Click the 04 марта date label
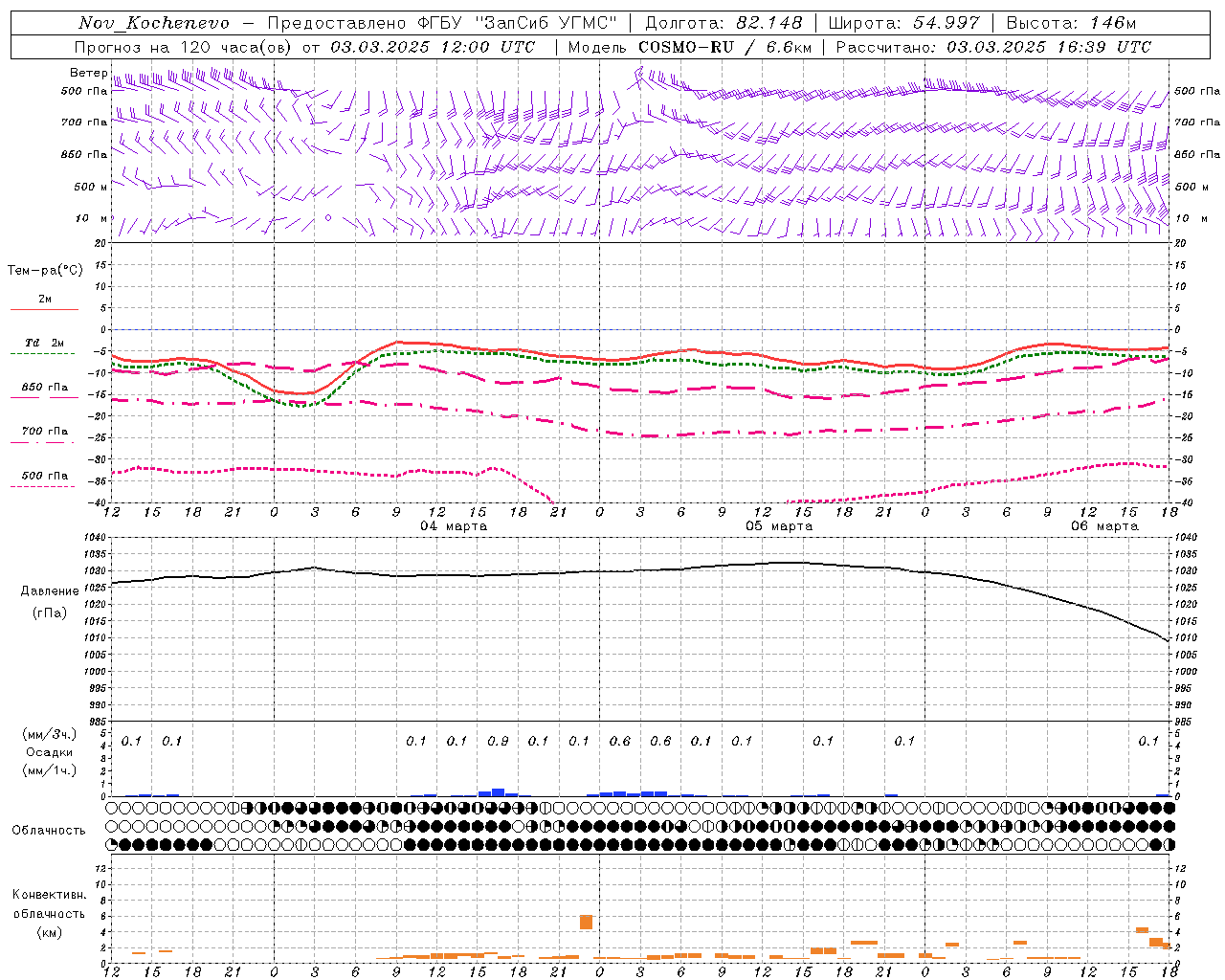The width and height of the screenshot is (1225, 980). pos(454,526)
